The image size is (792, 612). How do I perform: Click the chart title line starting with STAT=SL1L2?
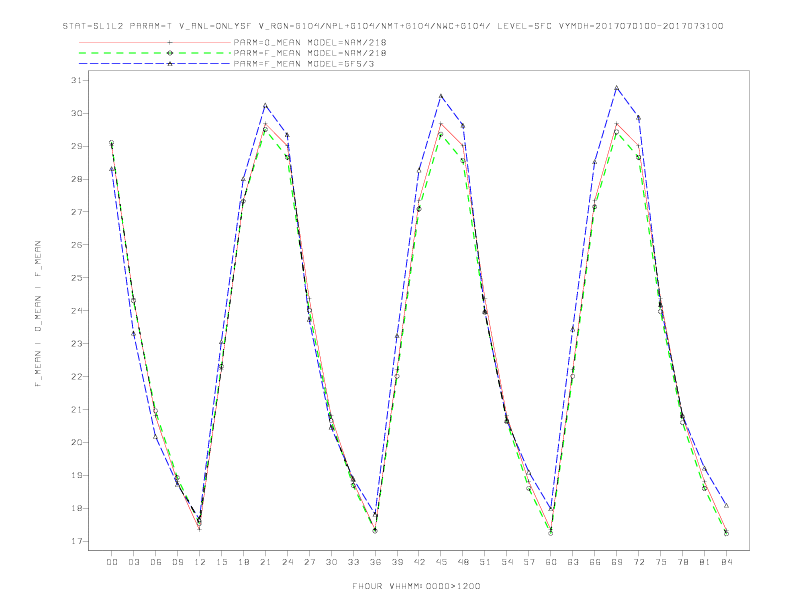click(393, 26)
